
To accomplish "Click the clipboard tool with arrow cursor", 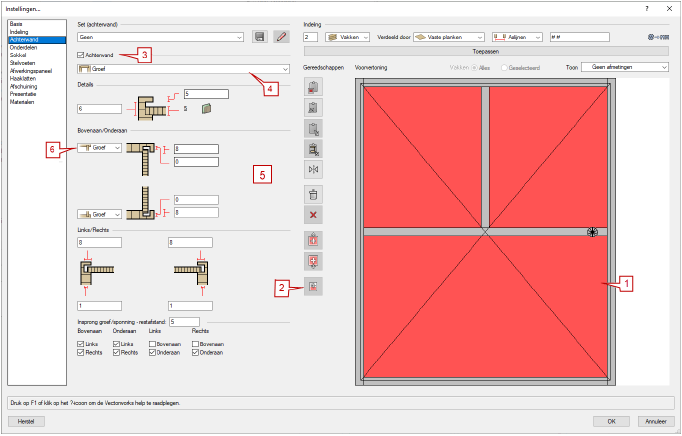I will (x=313, y=128).
